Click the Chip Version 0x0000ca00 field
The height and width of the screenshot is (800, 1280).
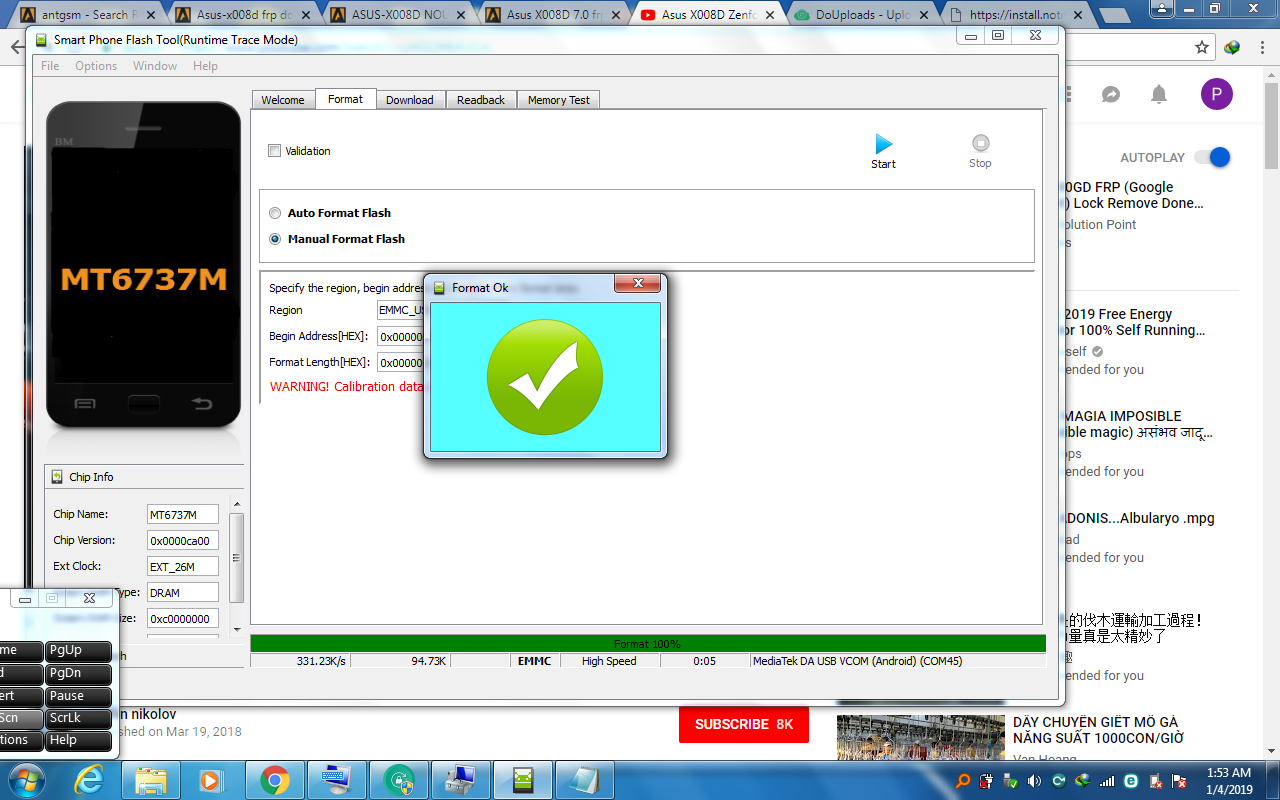182,541
